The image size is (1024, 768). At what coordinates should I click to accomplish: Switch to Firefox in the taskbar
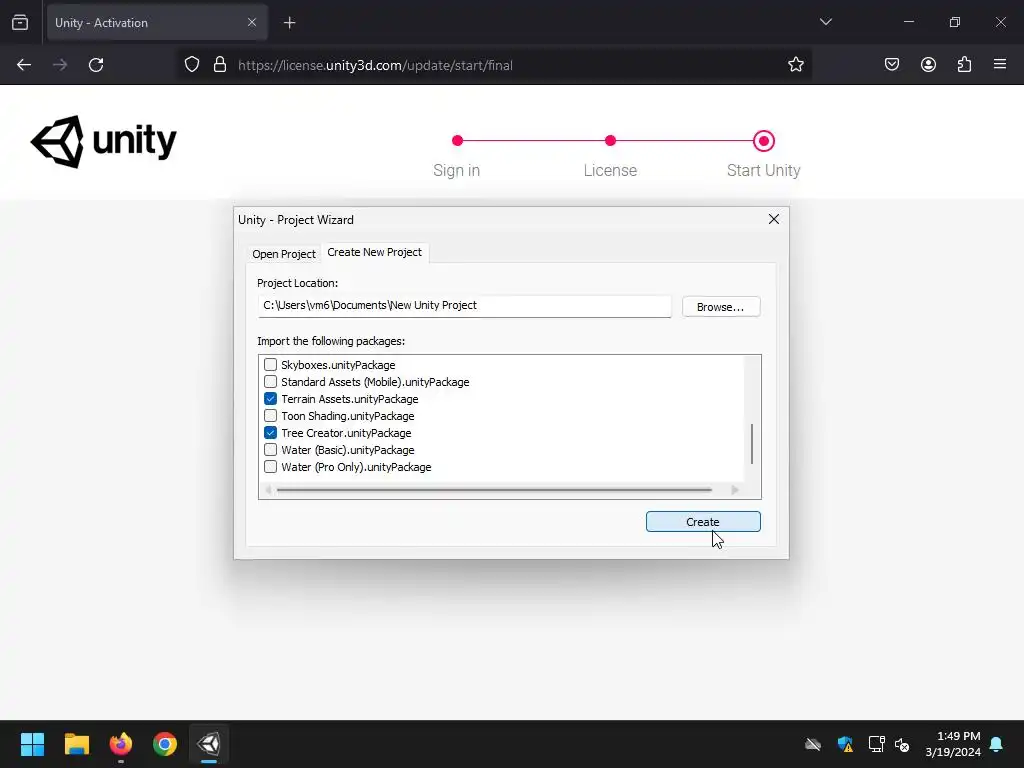click(121, 744)
